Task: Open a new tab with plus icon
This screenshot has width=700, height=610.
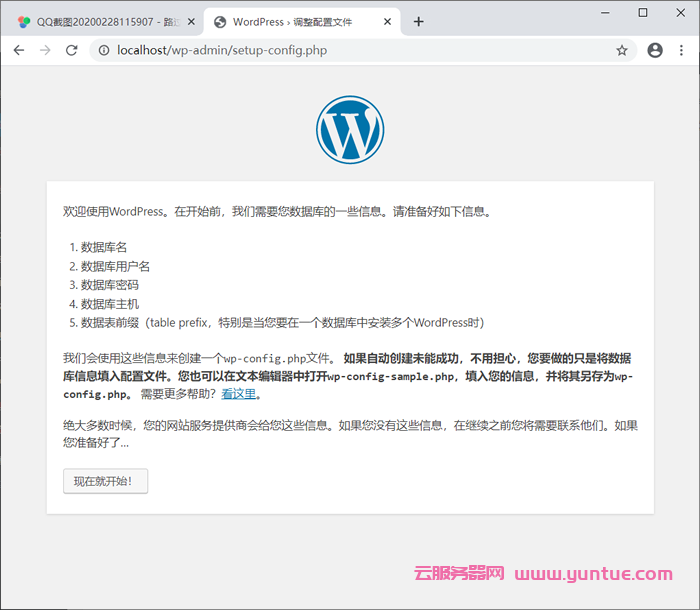Action: pyautogui.click(x=419, y=22)
